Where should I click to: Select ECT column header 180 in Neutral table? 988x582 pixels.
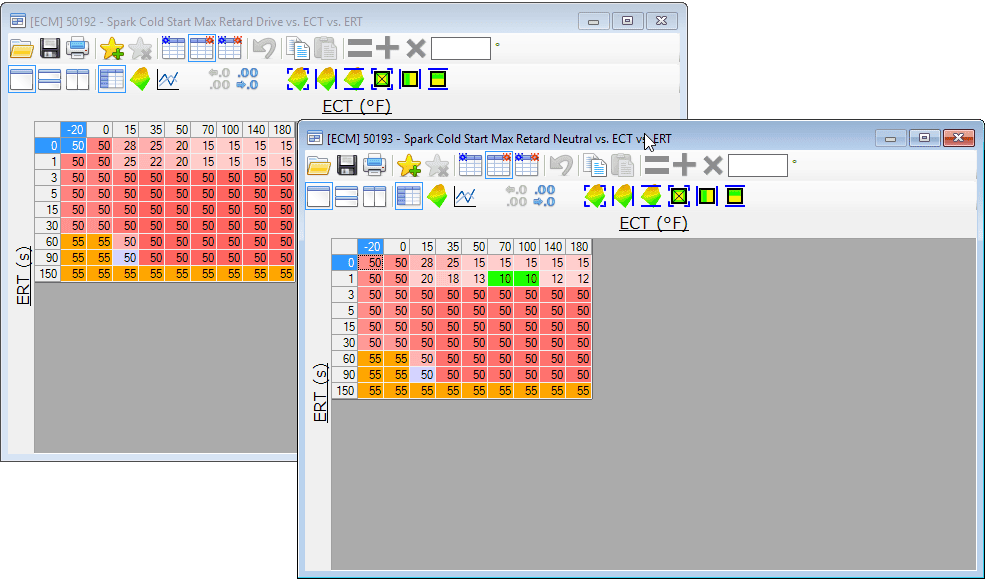pyautogui.click(x=579, y=247)
